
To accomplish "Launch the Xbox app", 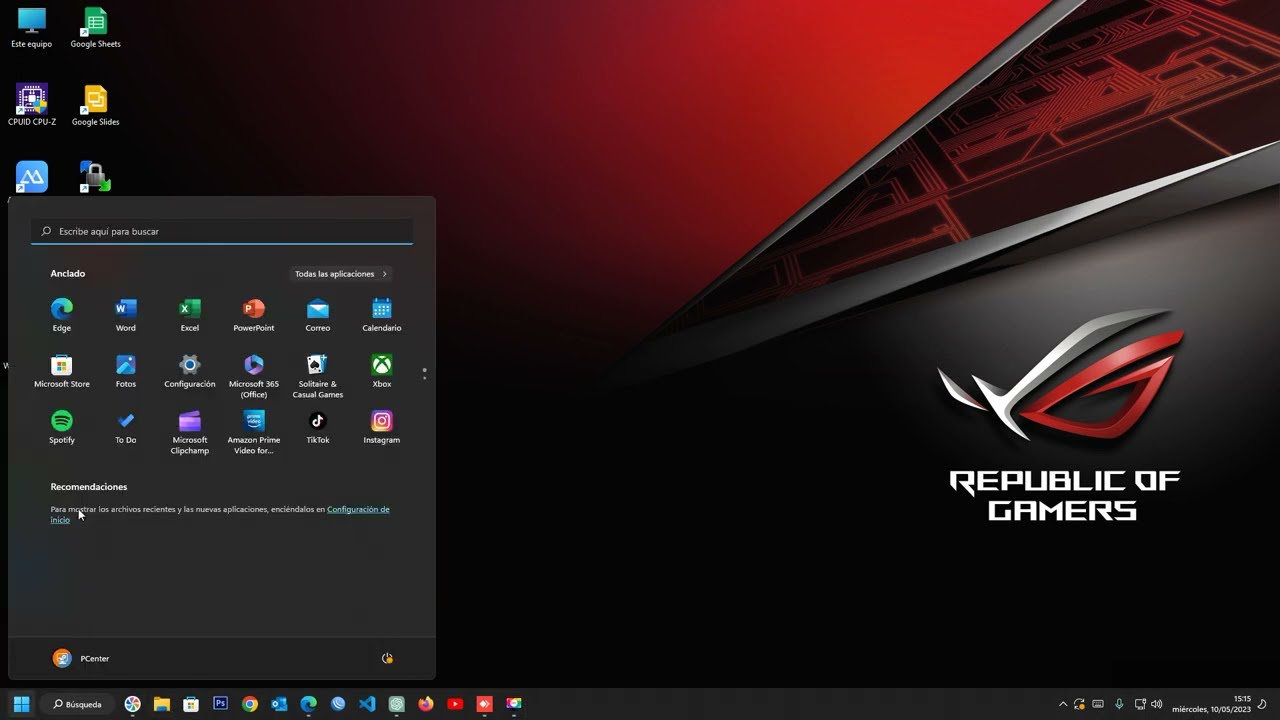I will (382, 370).
